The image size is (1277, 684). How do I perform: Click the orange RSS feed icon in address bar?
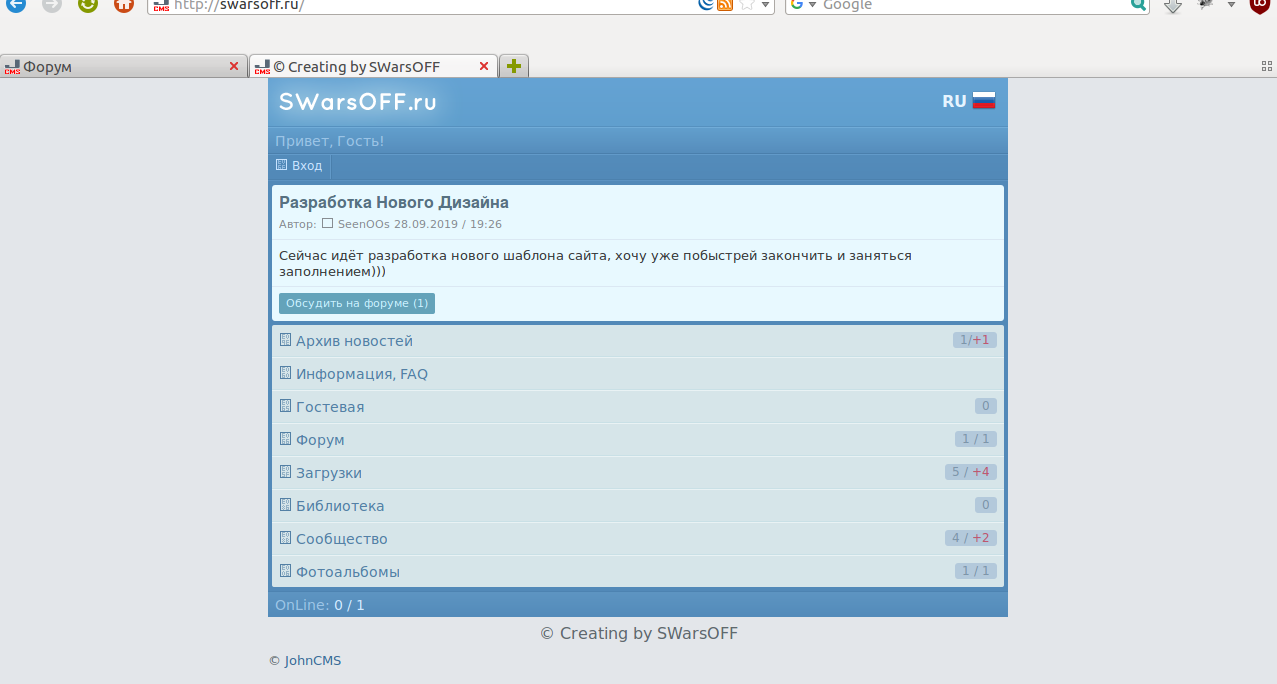point(725,5)
